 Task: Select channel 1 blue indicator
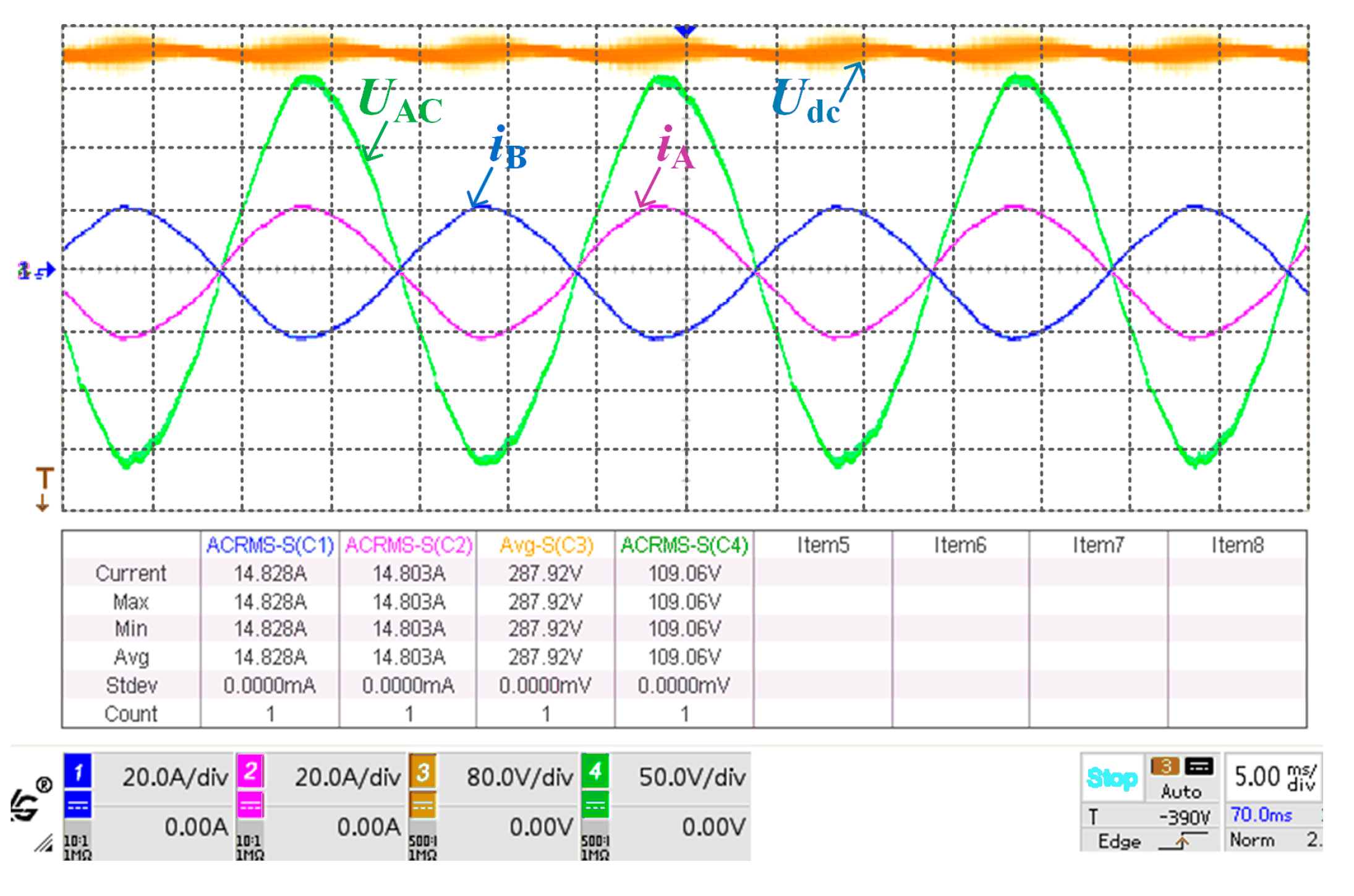point(78,771)
